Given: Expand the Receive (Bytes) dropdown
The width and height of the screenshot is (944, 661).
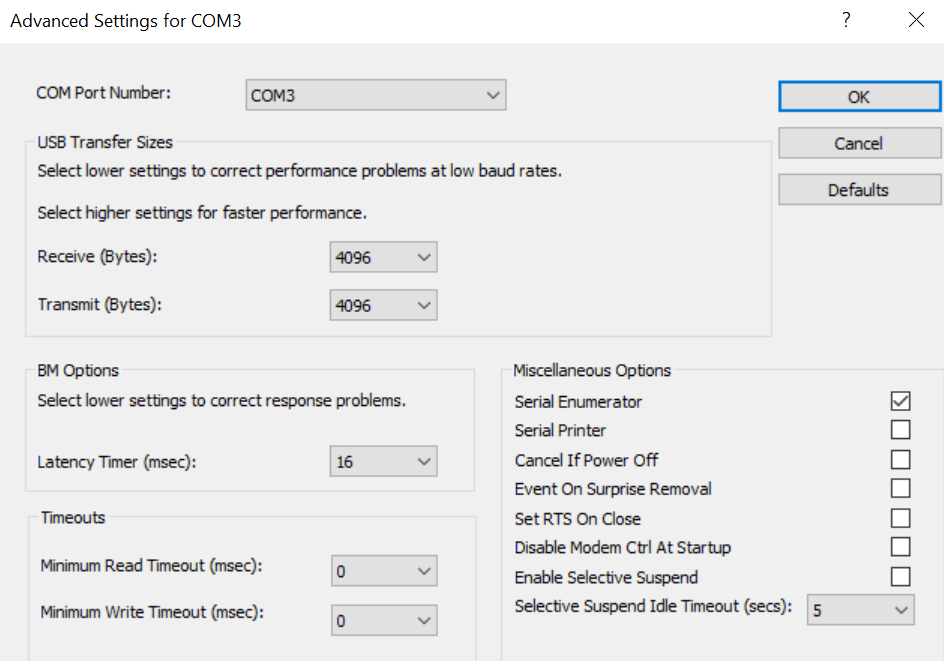Looking at the screenshot, I should pyautogui.click(x=384, y=258).
